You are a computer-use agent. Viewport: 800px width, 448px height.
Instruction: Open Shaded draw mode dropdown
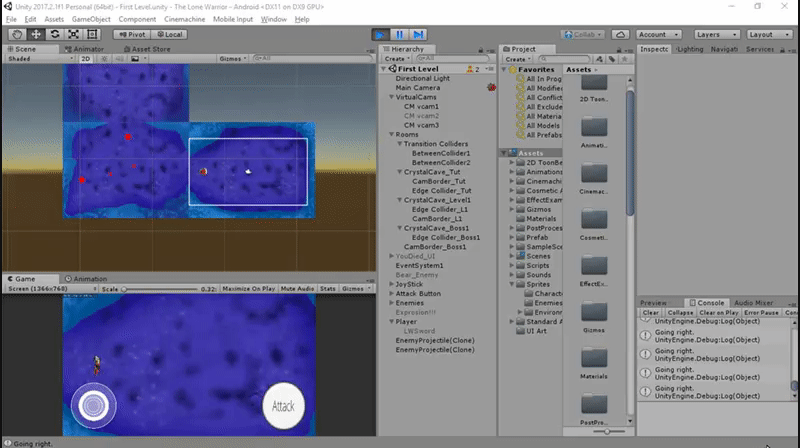(41, 59)
